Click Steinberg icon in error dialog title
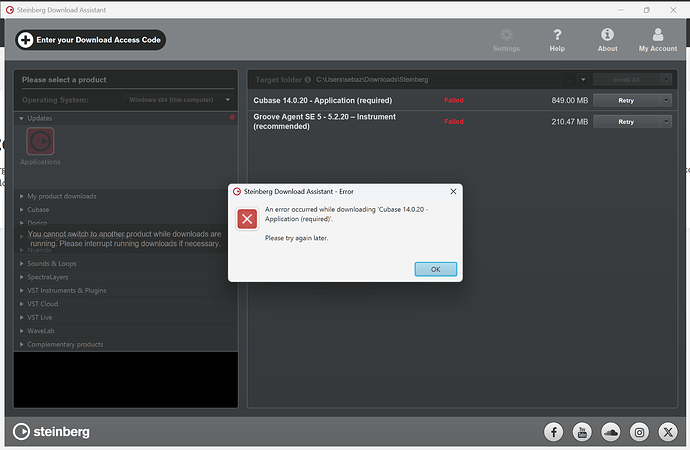This screenshot has height=450, width=690. (237, 191)
